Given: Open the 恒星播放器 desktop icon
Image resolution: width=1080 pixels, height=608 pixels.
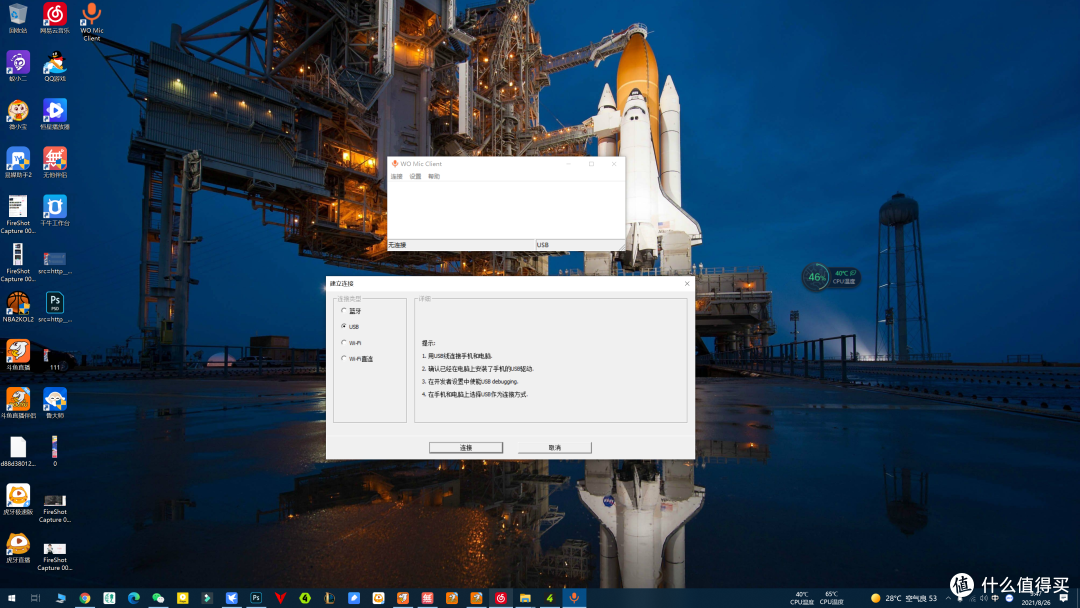Looking at the screenshot, I should [54, 114].
